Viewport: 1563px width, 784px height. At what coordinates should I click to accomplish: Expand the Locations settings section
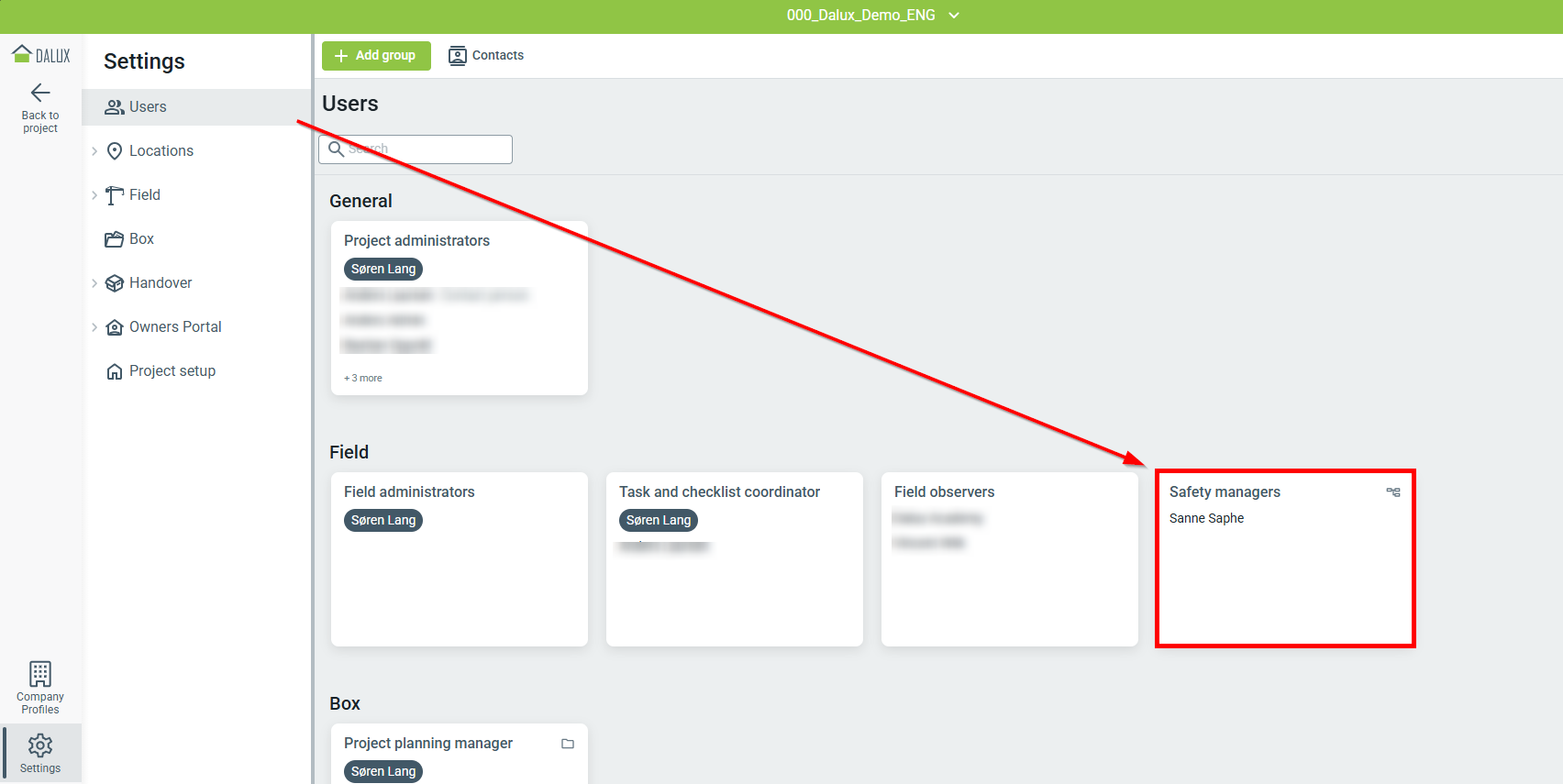coord(94,151)
